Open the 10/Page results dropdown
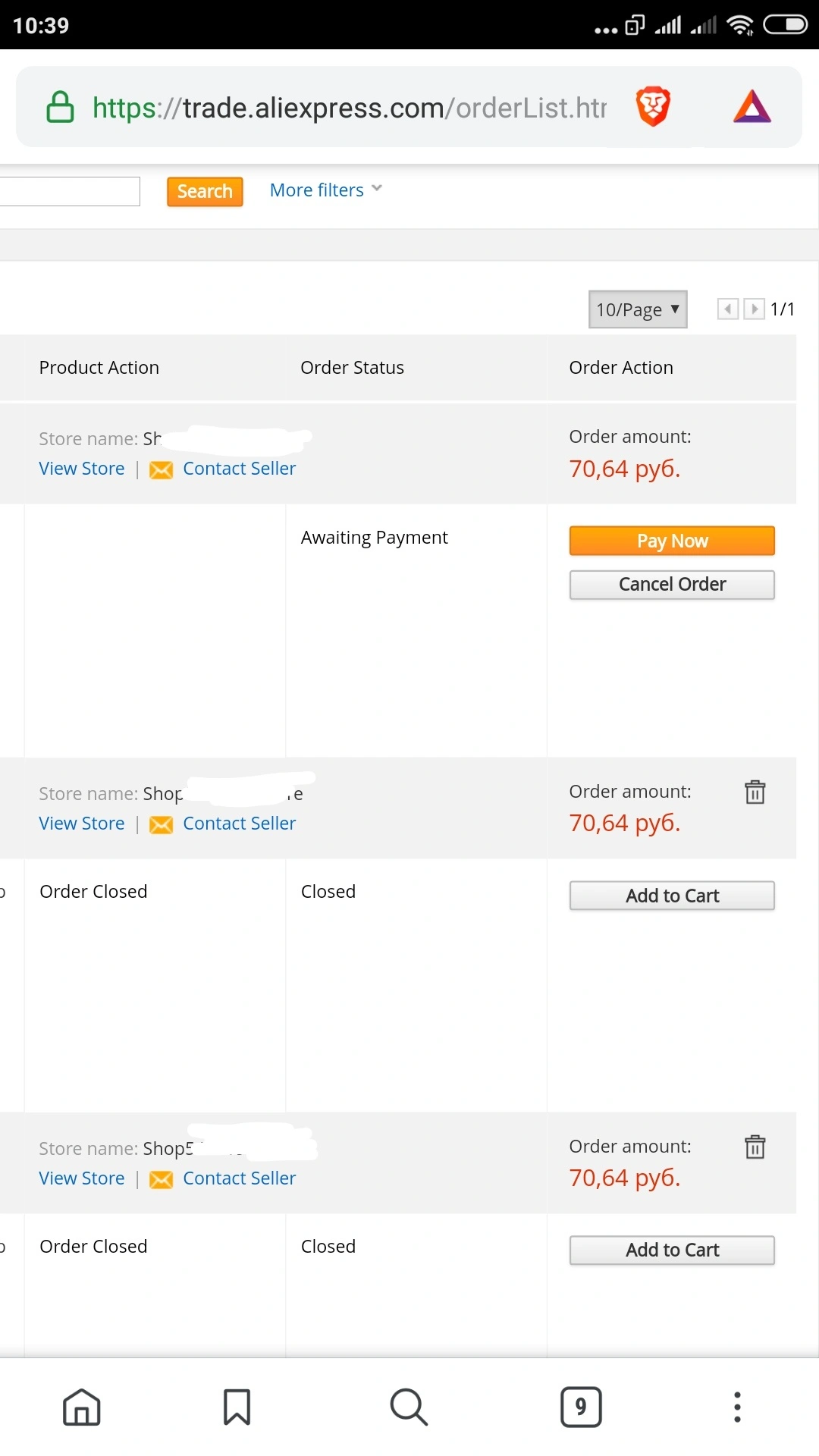 (638, 309)
